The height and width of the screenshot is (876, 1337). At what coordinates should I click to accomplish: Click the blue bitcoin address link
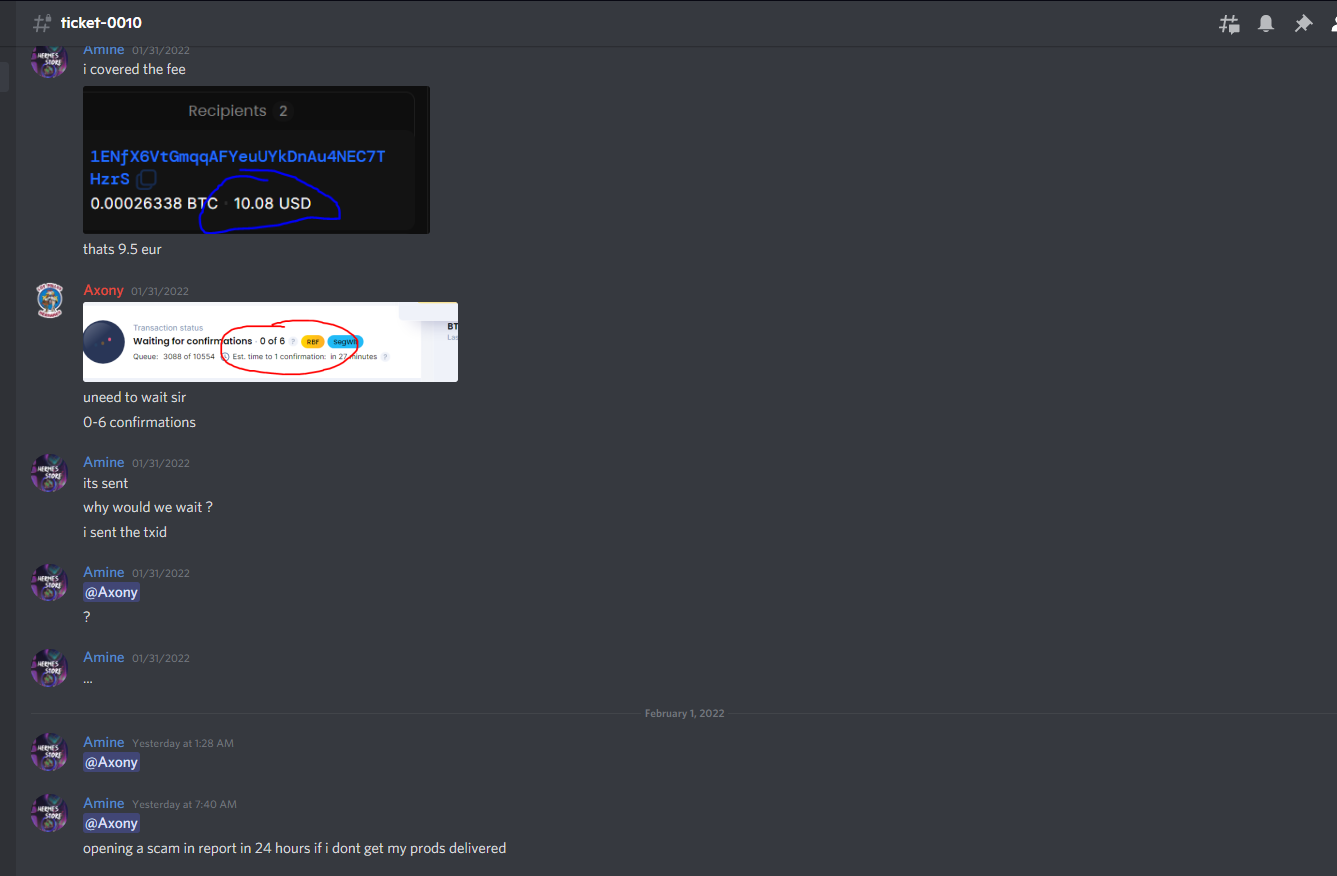[238, 167]
